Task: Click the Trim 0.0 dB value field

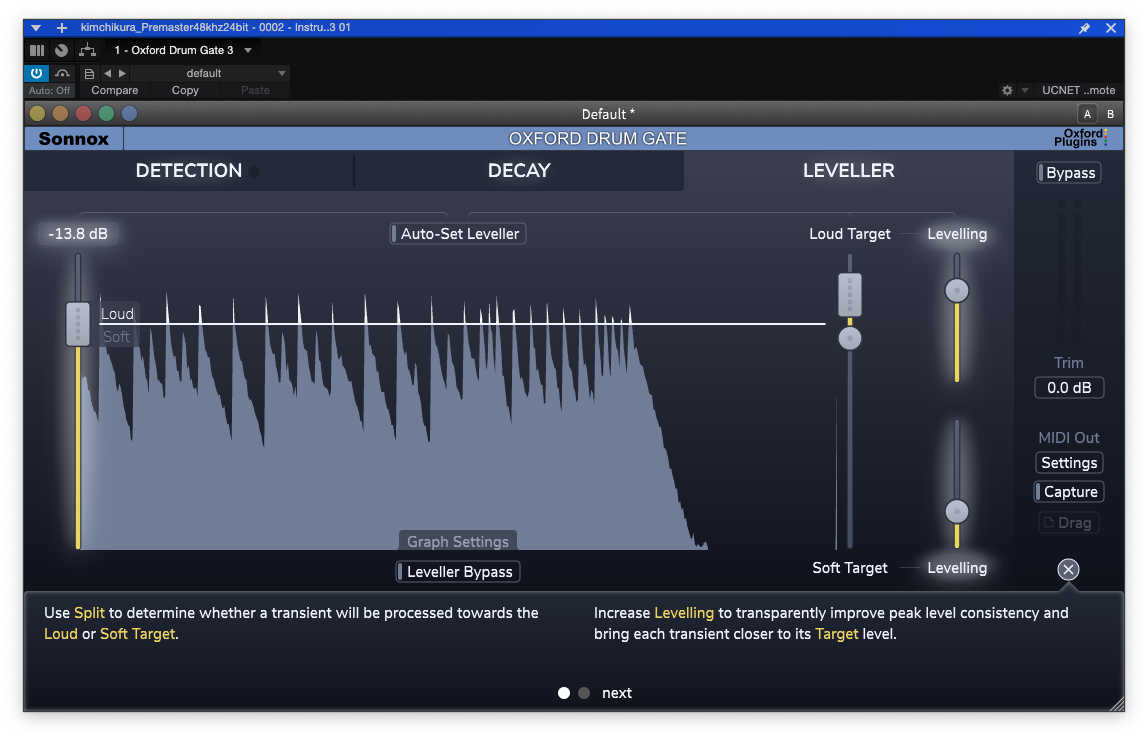Action: click(1069, 387)
